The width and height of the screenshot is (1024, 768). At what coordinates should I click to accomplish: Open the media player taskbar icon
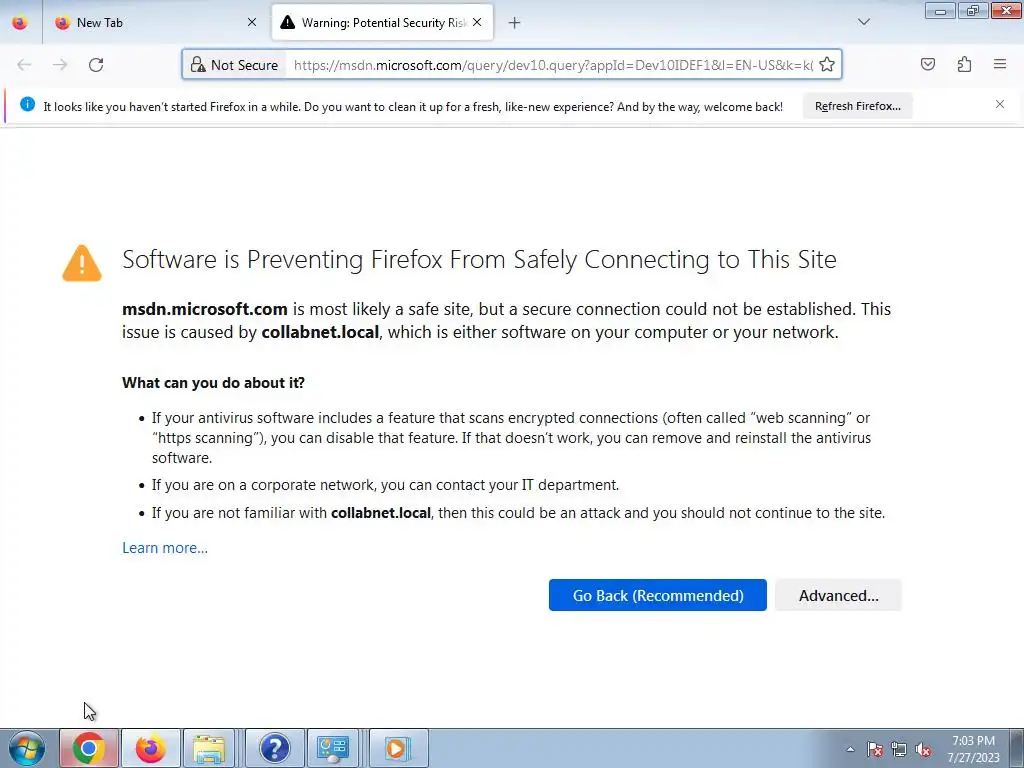pyautogui.click(x=397, y=748)
